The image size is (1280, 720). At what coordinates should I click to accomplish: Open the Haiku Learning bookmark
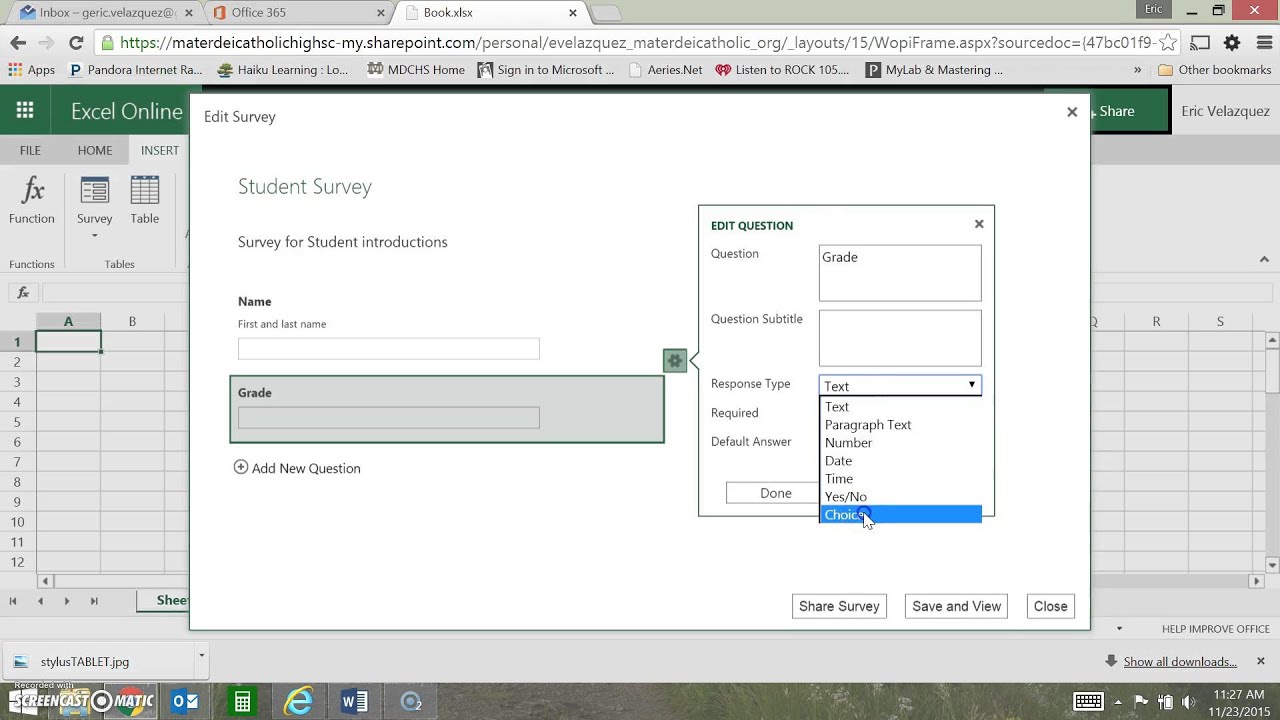[x=283, y=70]
